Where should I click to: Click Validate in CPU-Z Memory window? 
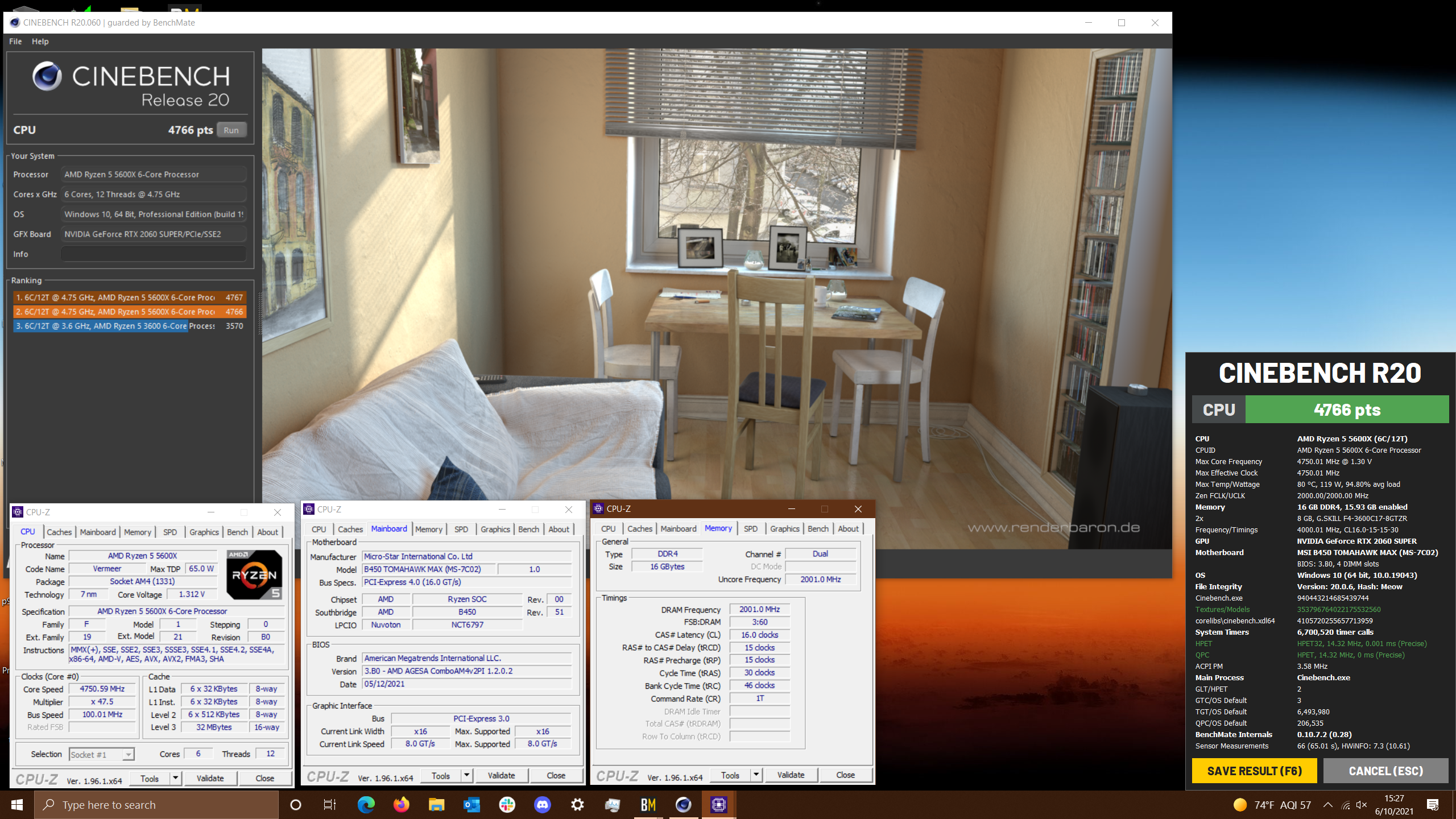click(x=791, y=775)
